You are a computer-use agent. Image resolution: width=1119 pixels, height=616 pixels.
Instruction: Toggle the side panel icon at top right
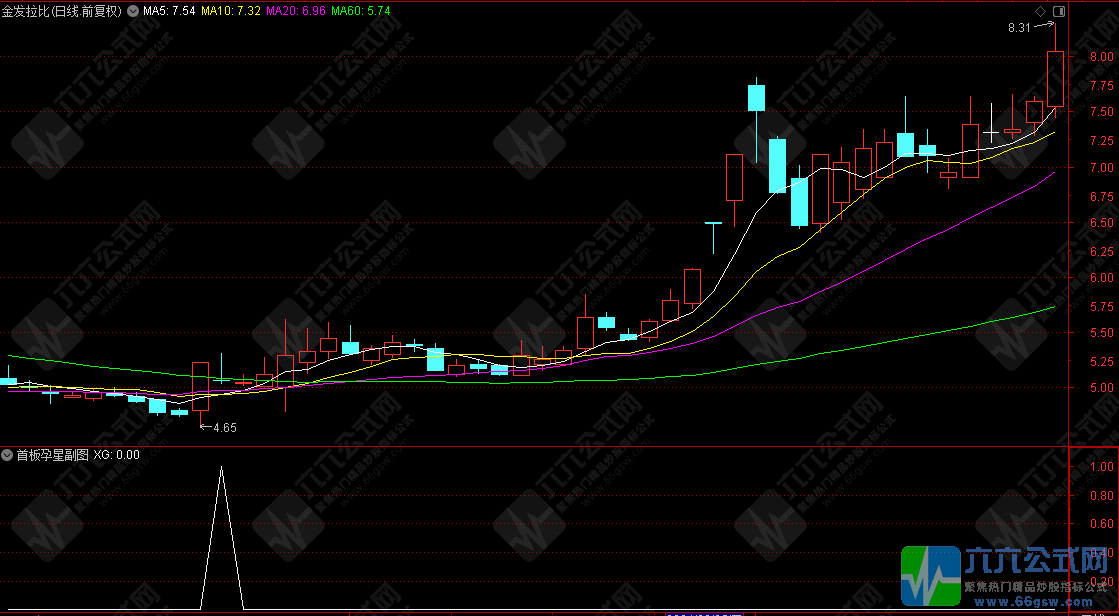(x=1059, y=12)
